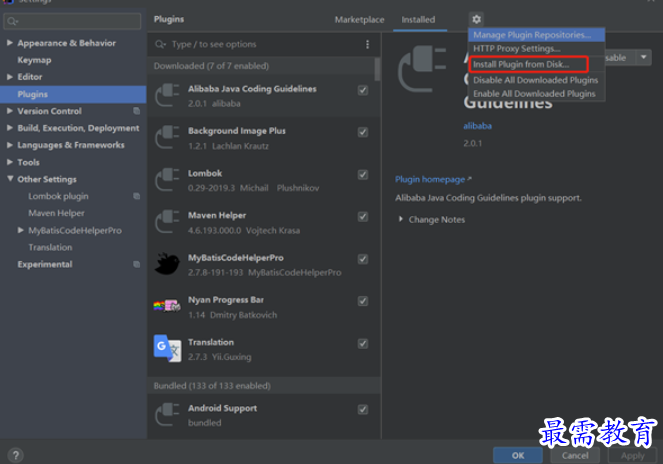Screen dimensions: 663x464
Task: Select Install Plugin from Disk
Action: pos(528,64)
